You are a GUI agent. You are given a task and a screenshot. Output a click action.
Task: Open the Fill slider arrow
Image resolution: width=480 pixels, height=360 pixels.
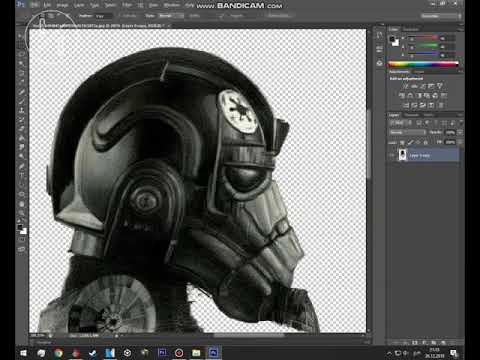point(460,142)
